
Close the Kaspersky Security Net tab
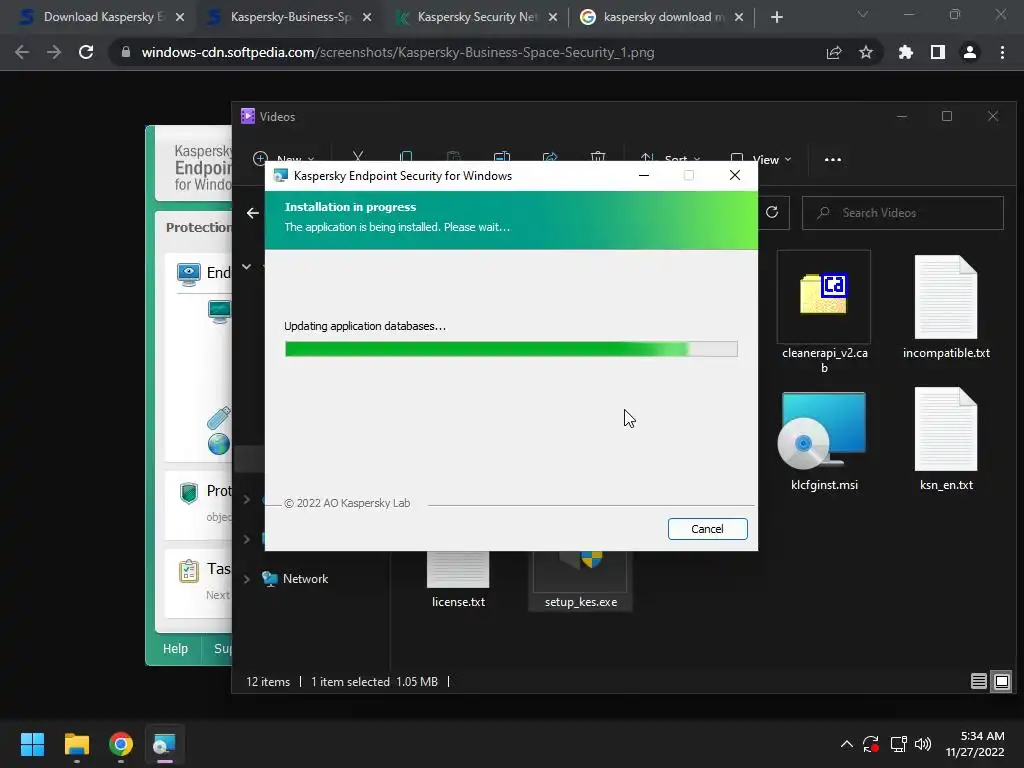[x=553, y=17]
